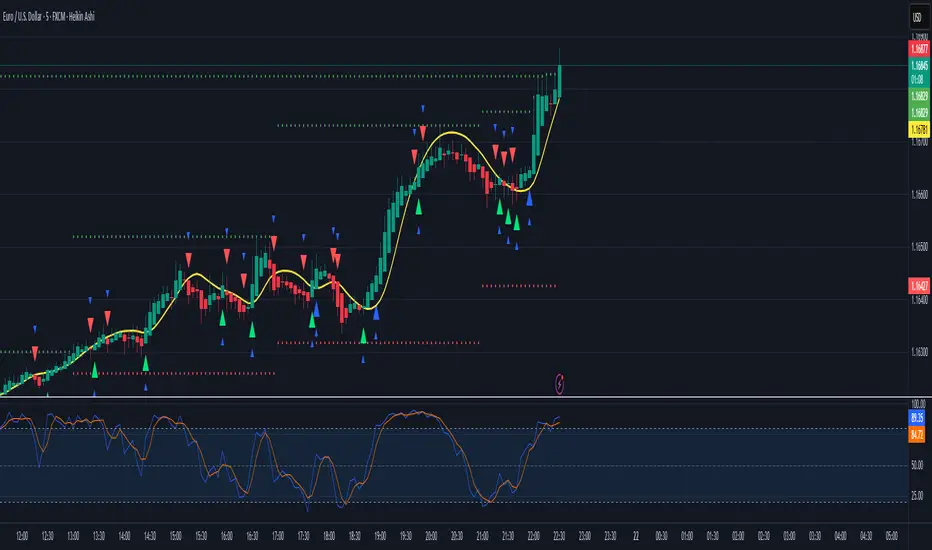Click the lightning bolt event icon
The image size is (932, 550).
[559, 384]
